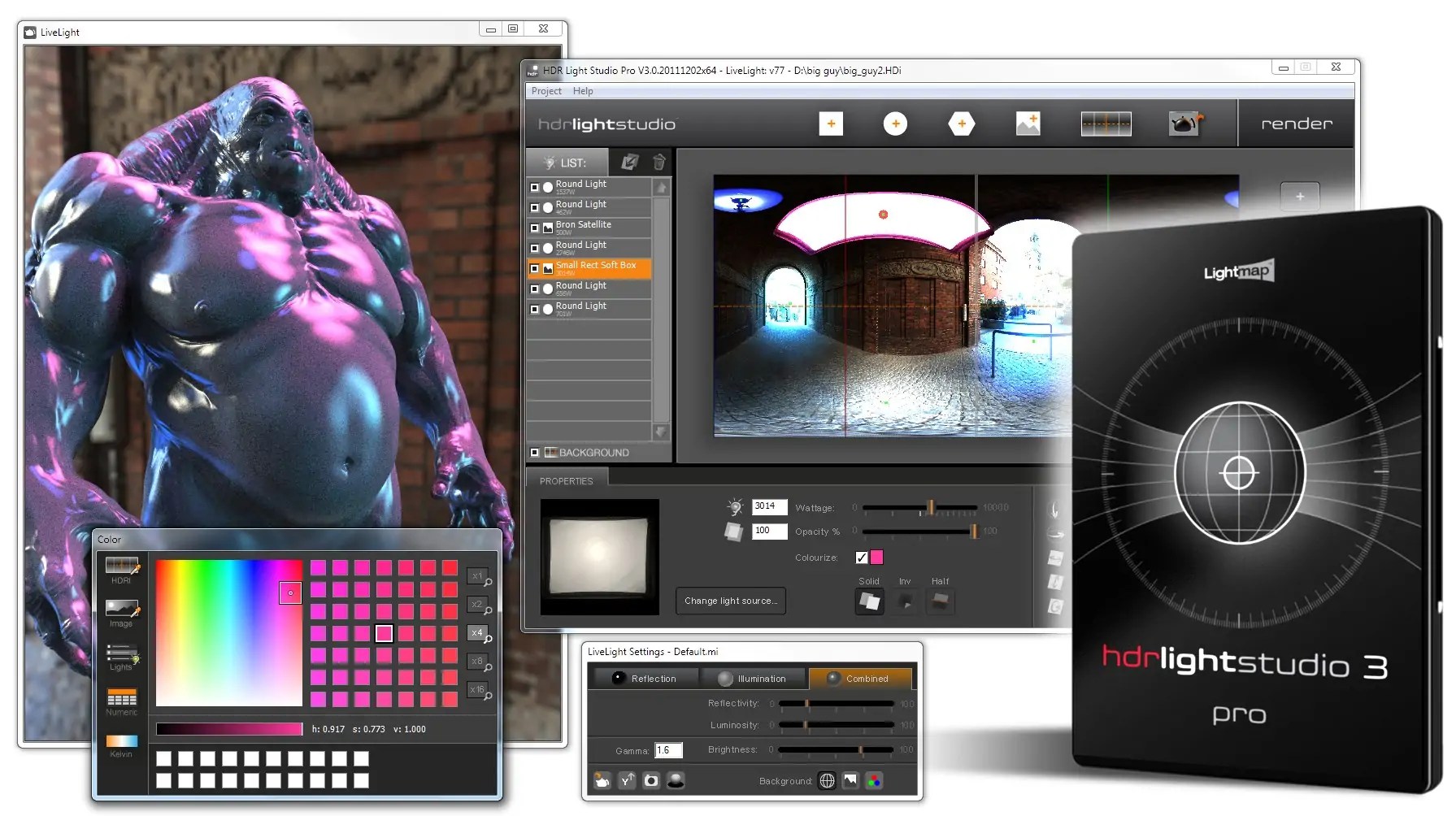Set swatch zoom to x16

[480, 691]
